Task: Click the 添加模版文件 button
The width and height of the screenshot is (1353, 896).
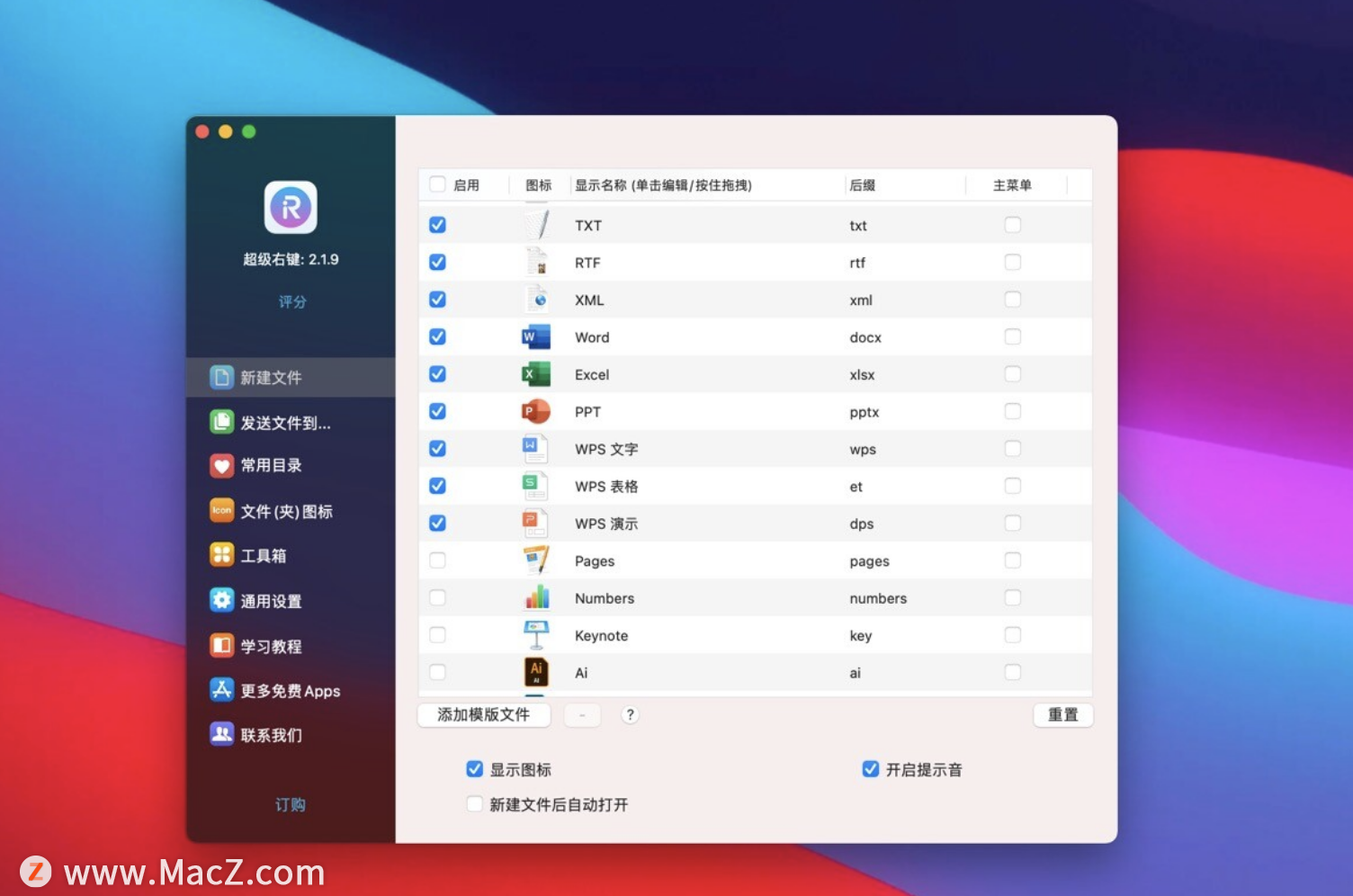Action: pyautogui.click(x=484, y=714)
